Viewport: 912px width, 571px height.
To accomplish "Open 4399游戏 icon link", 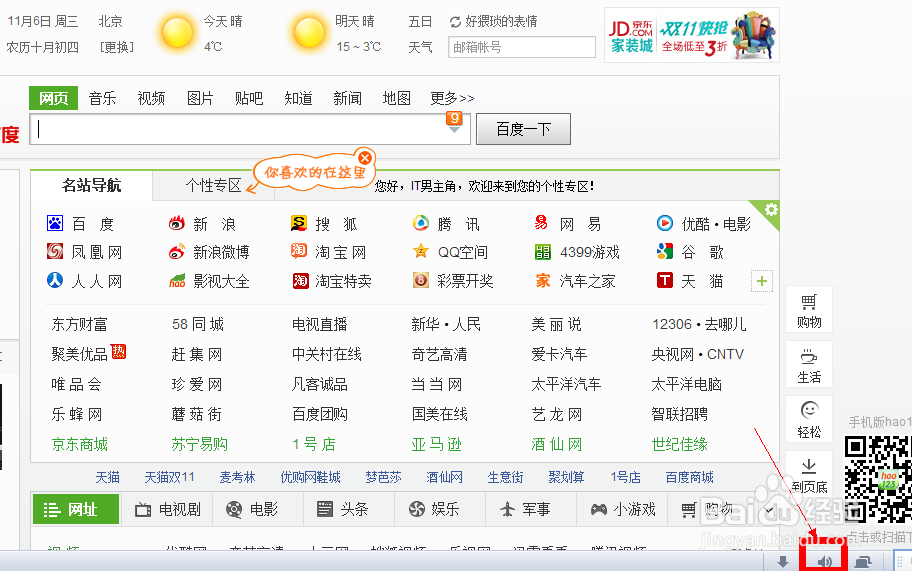I will pos(543,252).
